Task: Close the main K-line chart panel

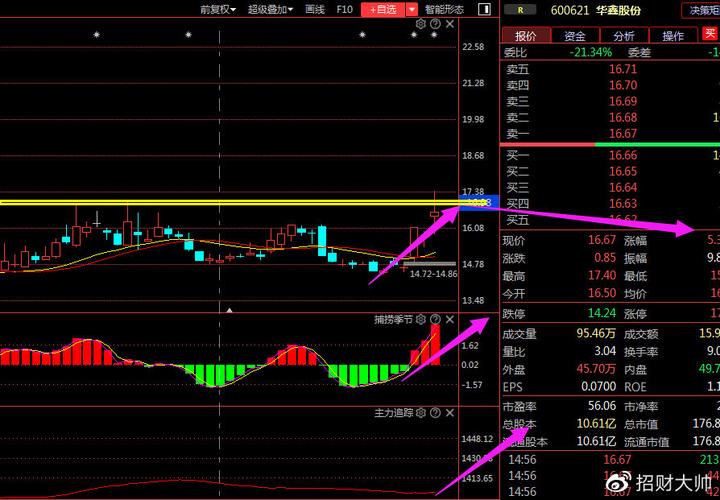Action: tap(450, 24)
